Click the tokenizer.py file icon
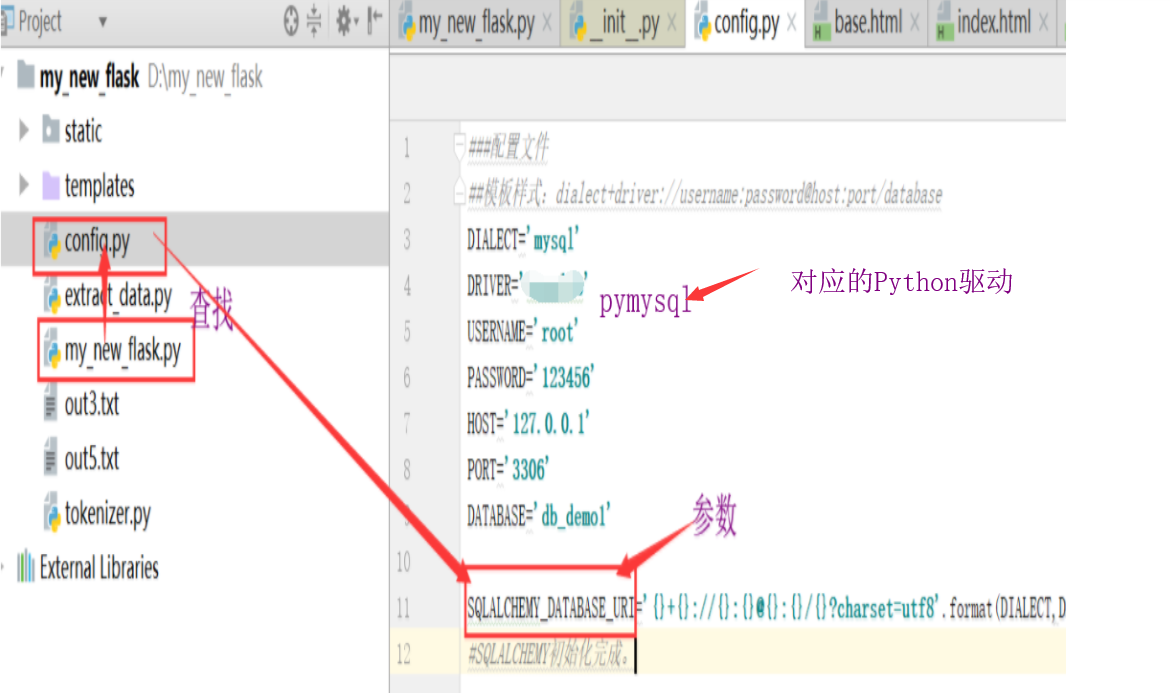This screenshot has height=693, width=1170. (51, 514)
